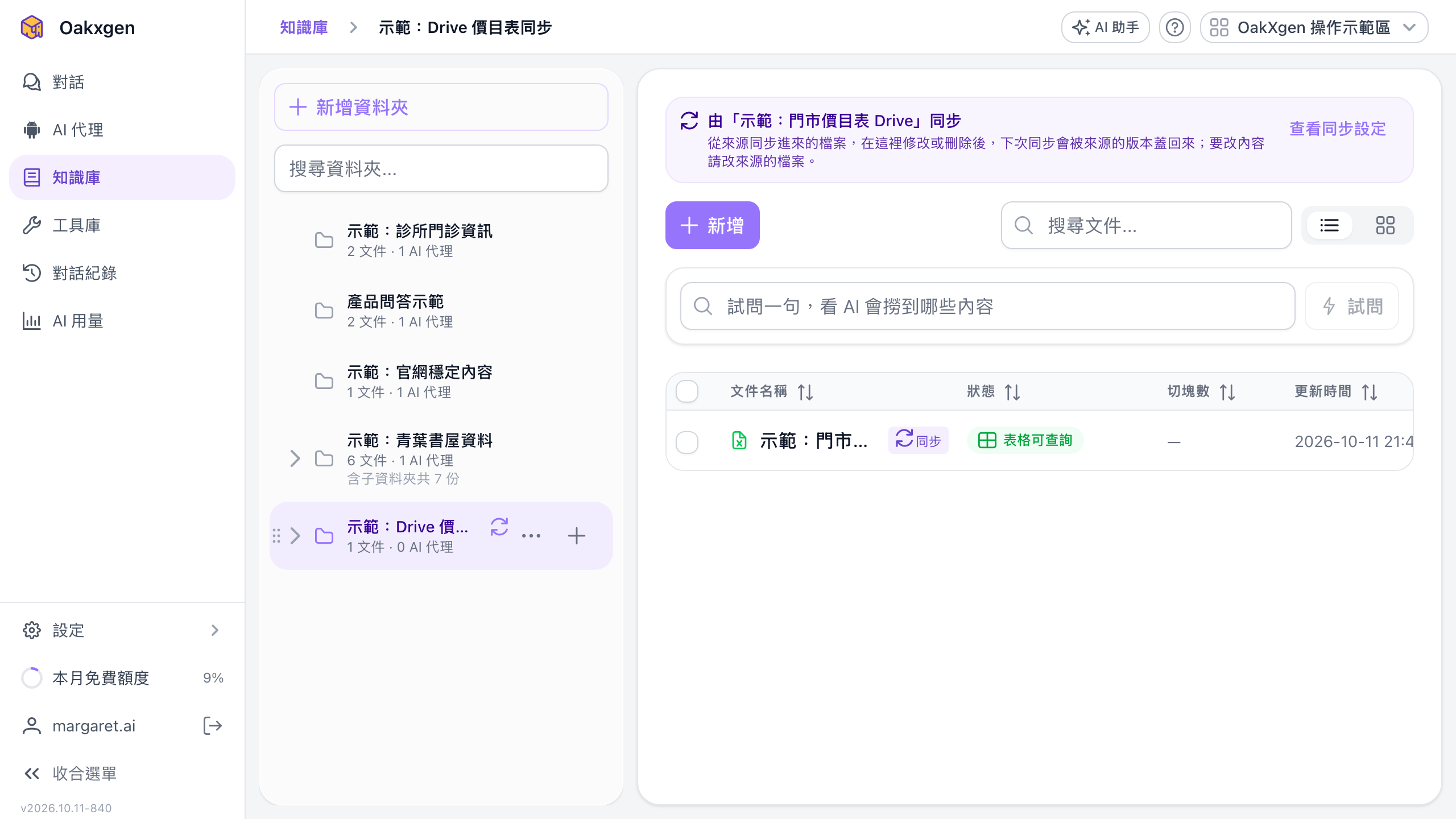Viewport: 1456px width, 819px height.
Task: Open the 查看同步設定 link
Action: click(1338, 129)
